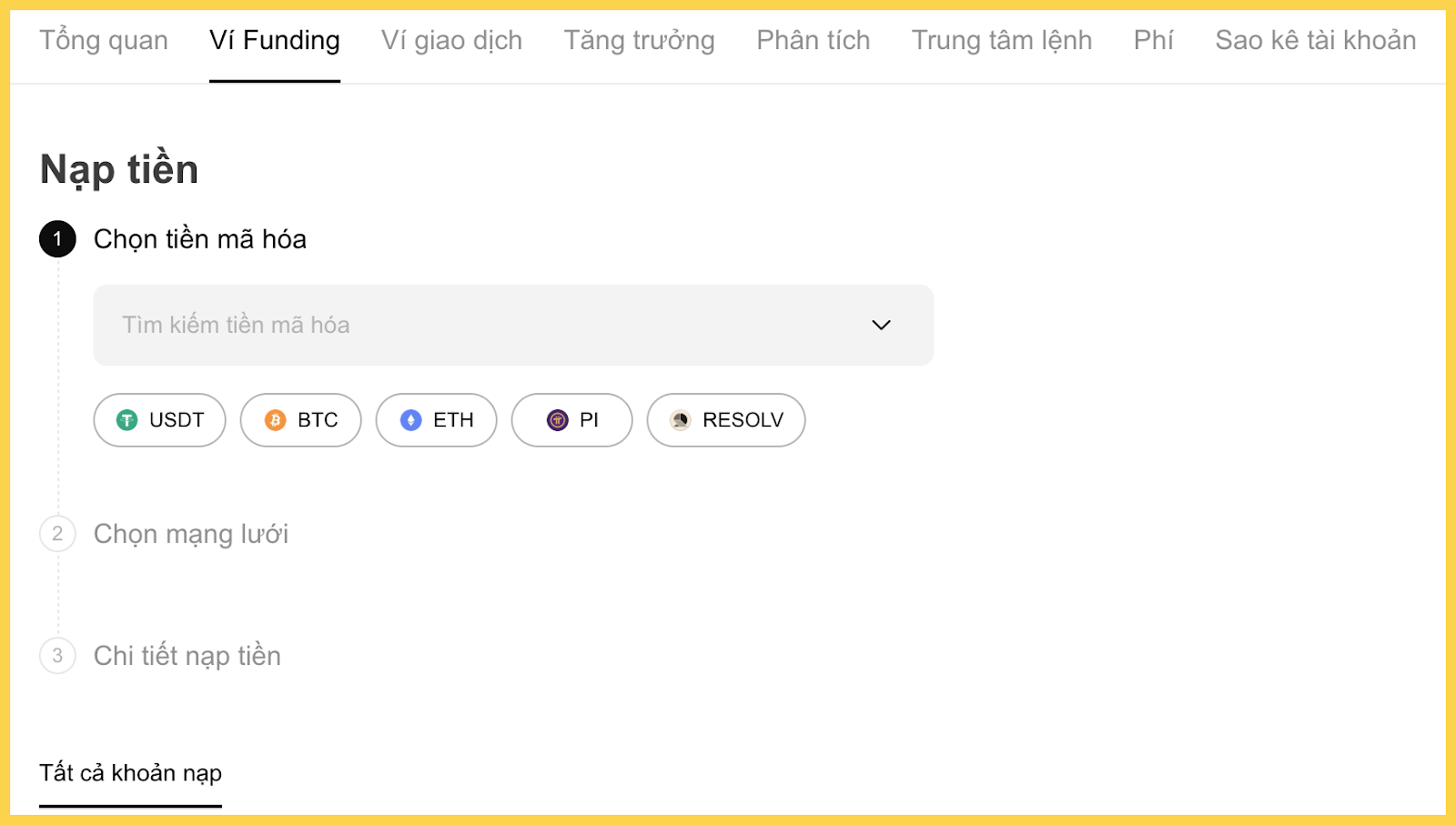
Task: Switch to the Phân tích tab
Action: tap(812, 40)
